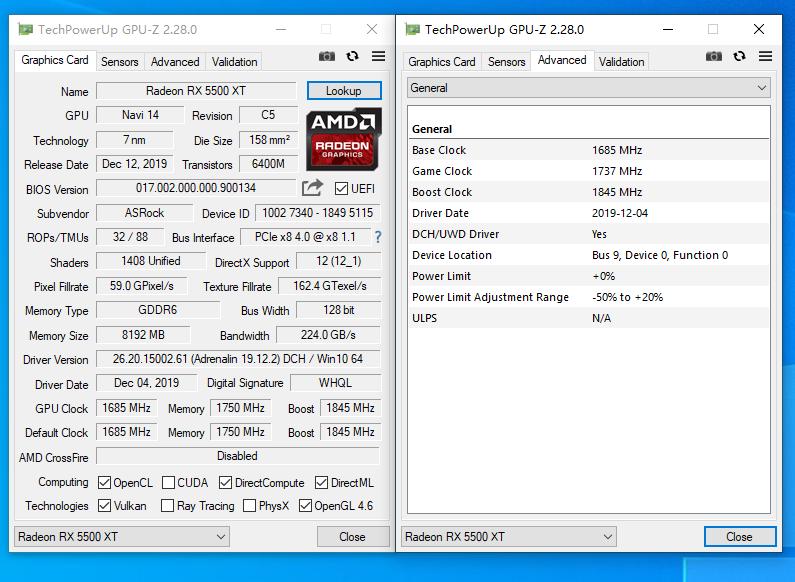Open hamburger menu in left GPU-Z window
The image size is (795, 582).
(378, 56)
